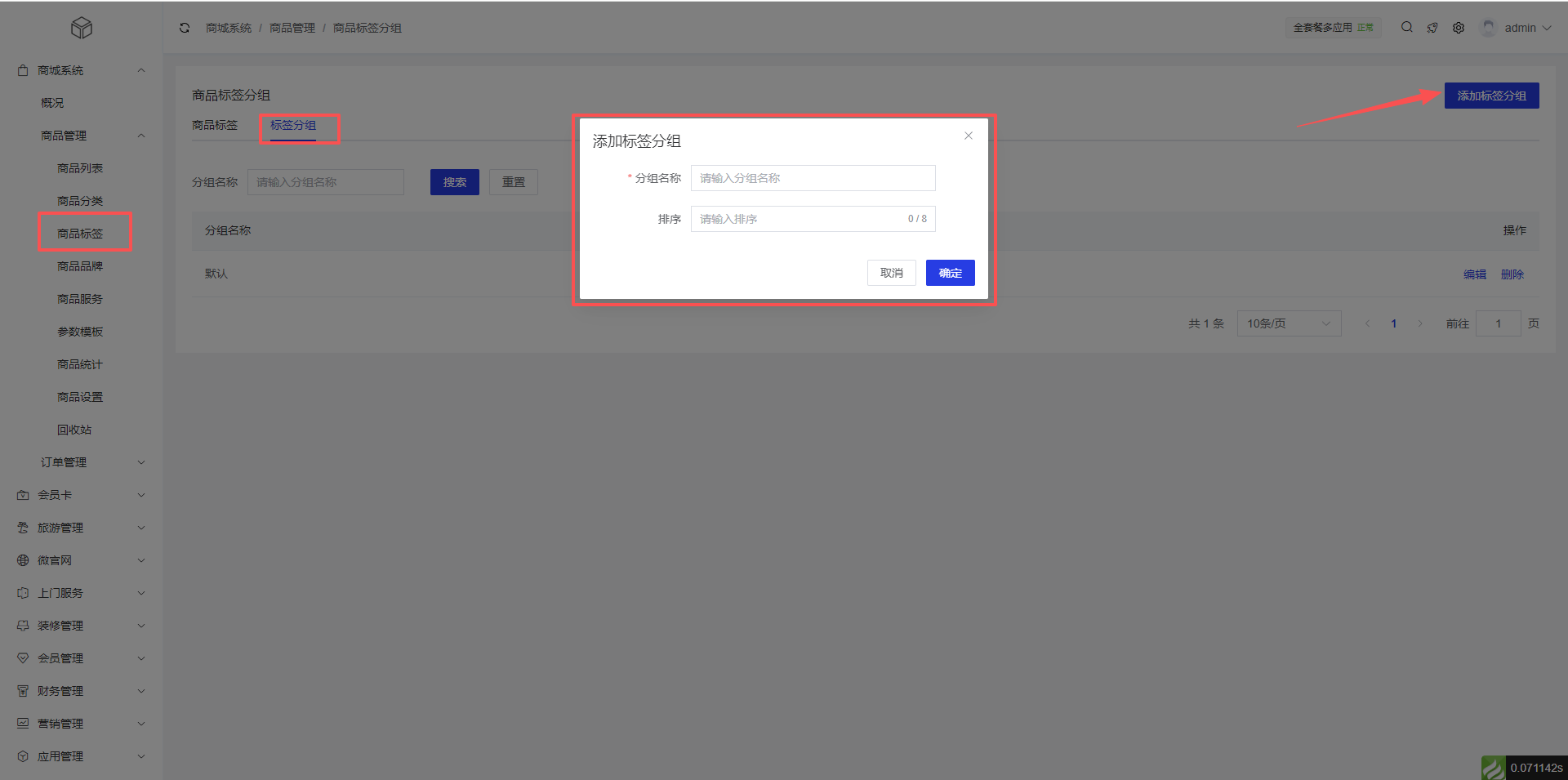Go to previous page arrow in pagination

click(x=1367, y=323)
